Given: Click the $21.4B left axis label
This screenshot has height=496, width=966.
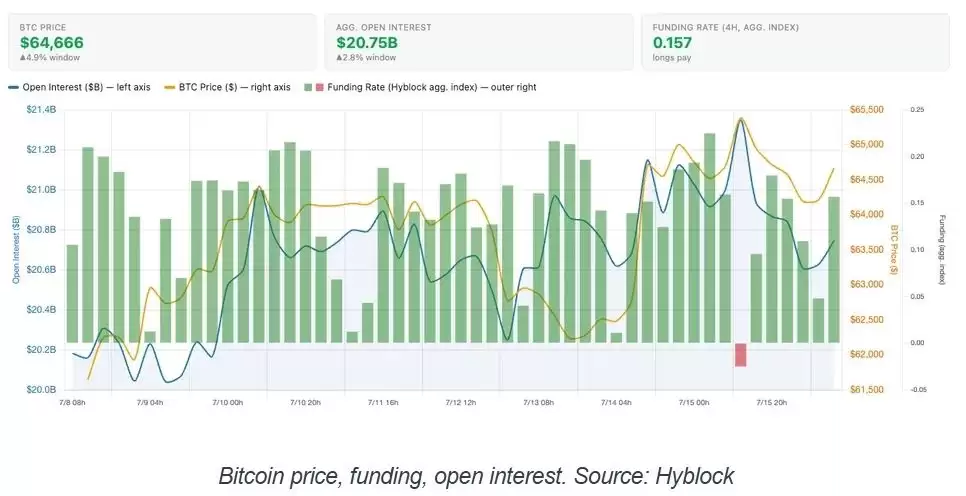Looking at the screenshot, I should tap(41, 110).
